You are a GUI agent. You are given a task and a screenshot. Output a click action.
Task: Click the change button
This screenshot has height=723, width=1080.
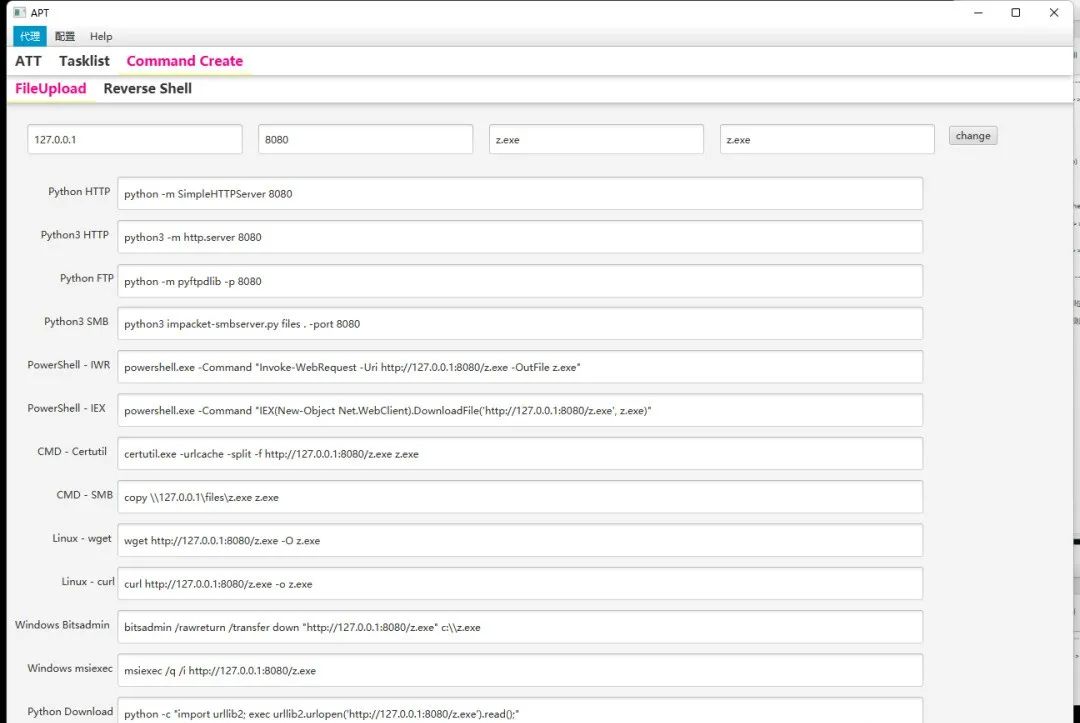pyautogui.click(x=973, y=136)
